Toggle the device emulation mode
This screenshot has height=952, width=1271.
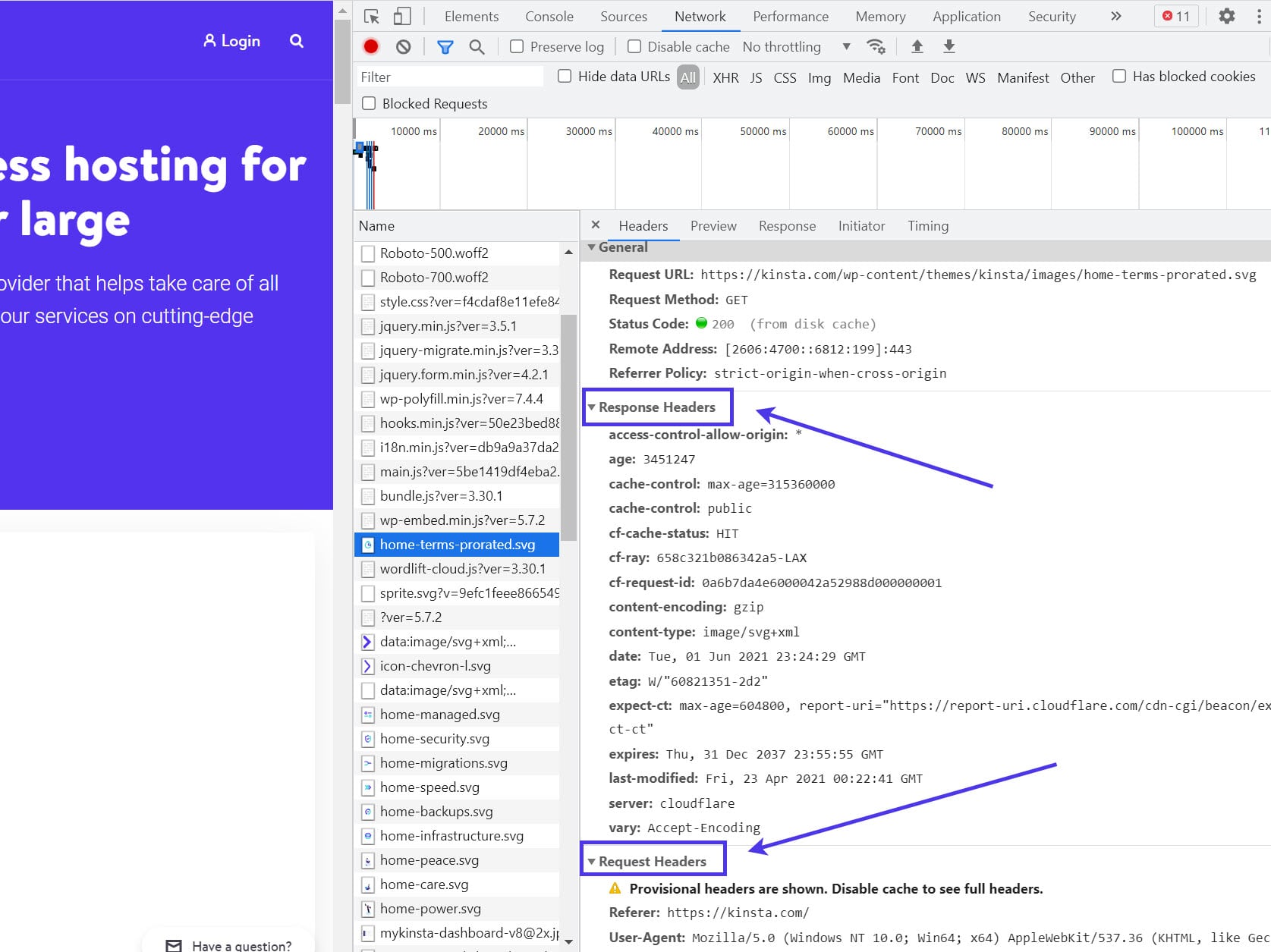(x=402, y=15)
